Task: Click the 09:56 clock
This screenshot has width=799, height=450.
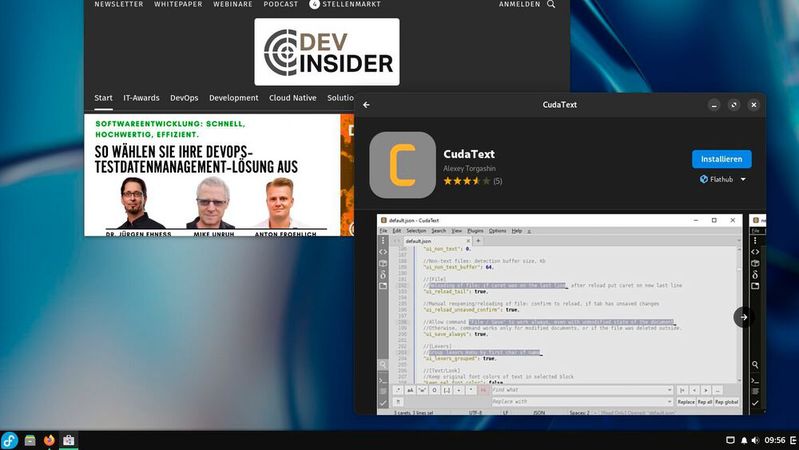Action: [x=775, y=440]
